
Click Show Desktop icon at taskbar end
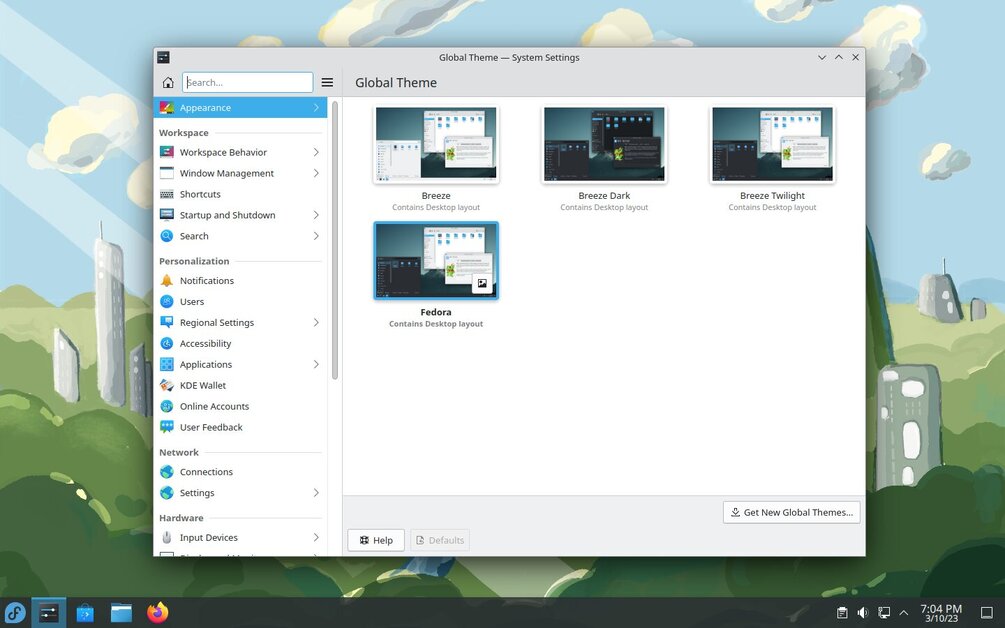pos(987,613)
